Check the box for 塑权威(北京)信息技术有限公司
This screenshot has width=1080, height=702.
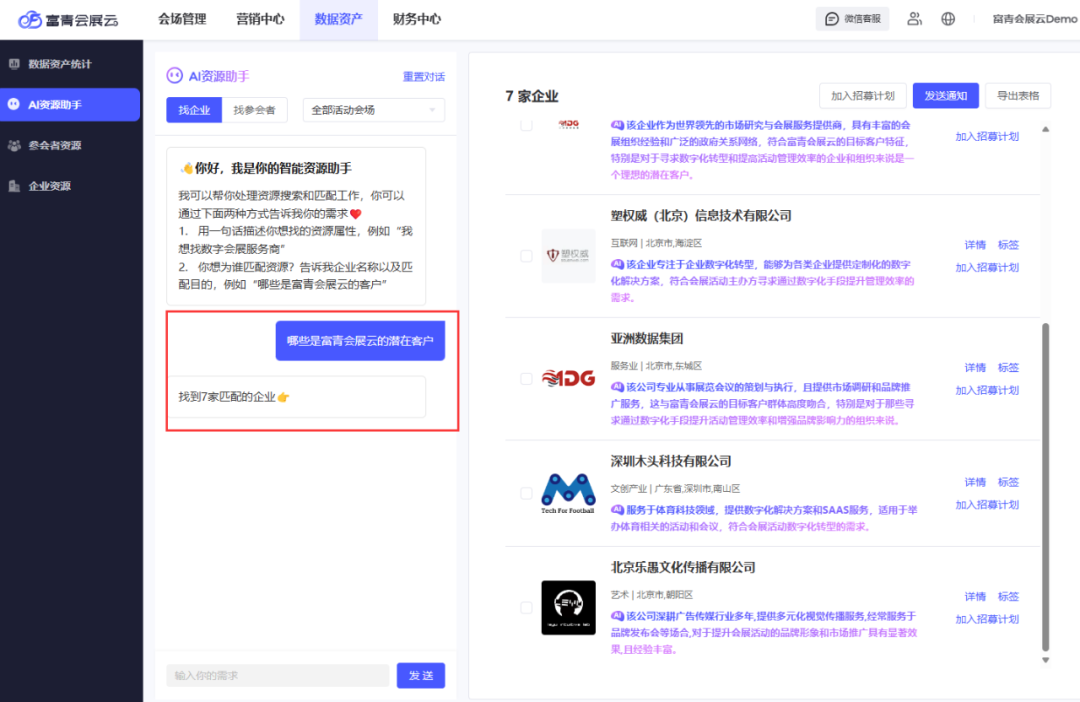(x=526, y=256)
